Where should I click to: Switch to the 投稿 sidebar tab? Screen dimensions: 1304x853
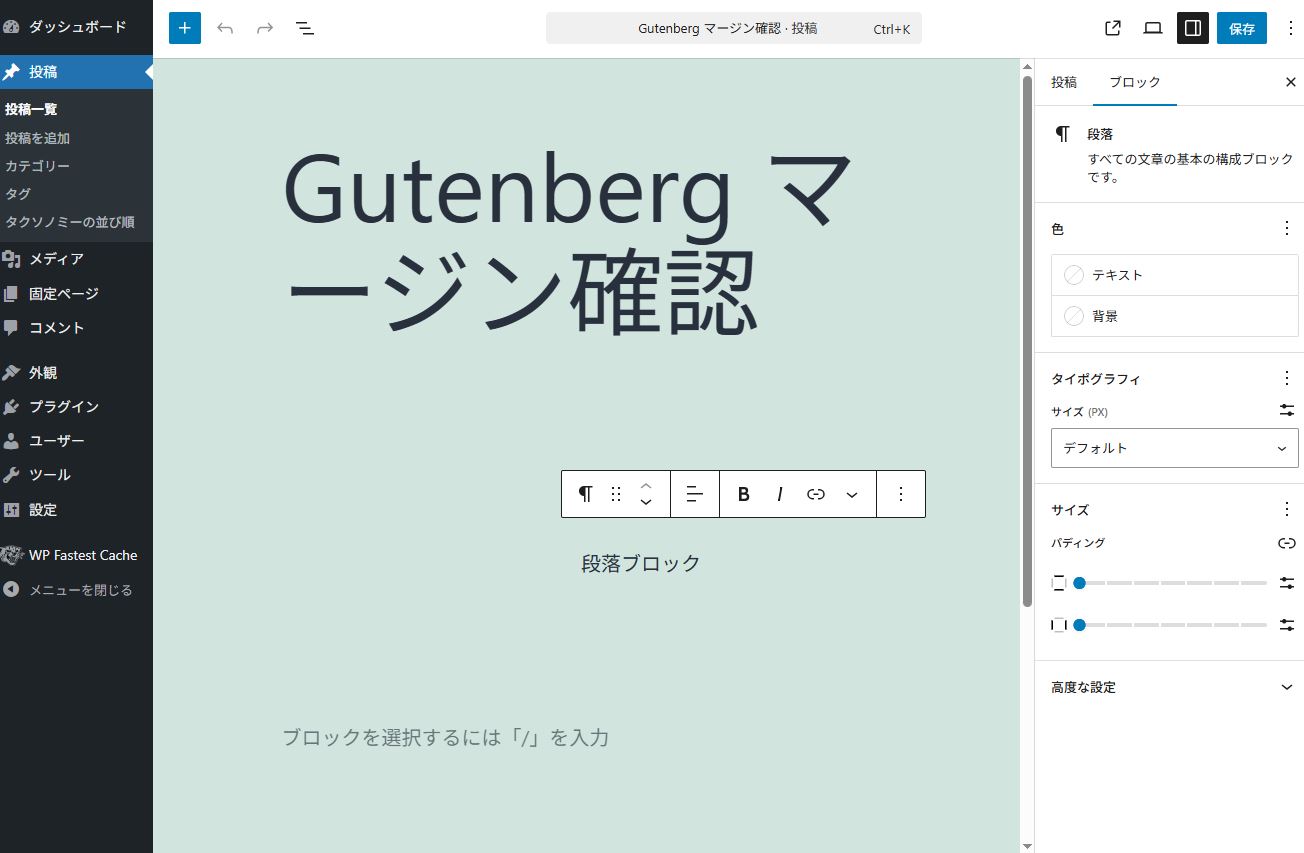coord(1064,82)
